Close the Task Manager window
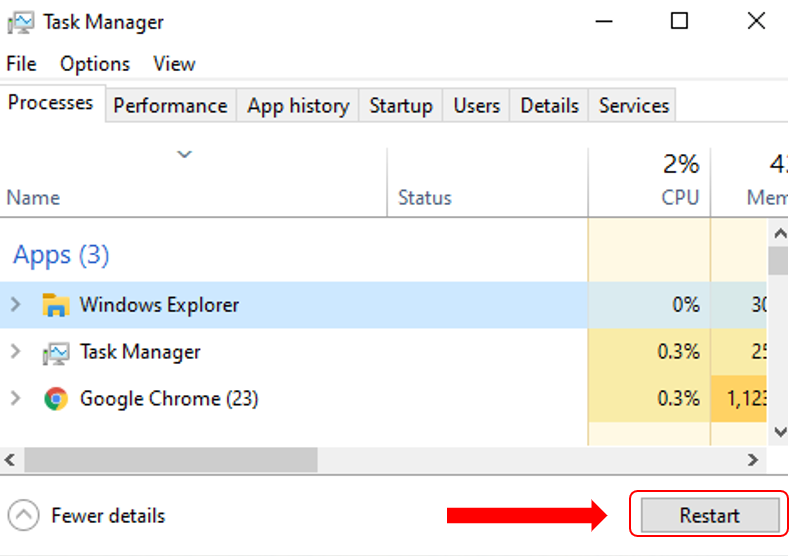 click(x=756, y=22)
